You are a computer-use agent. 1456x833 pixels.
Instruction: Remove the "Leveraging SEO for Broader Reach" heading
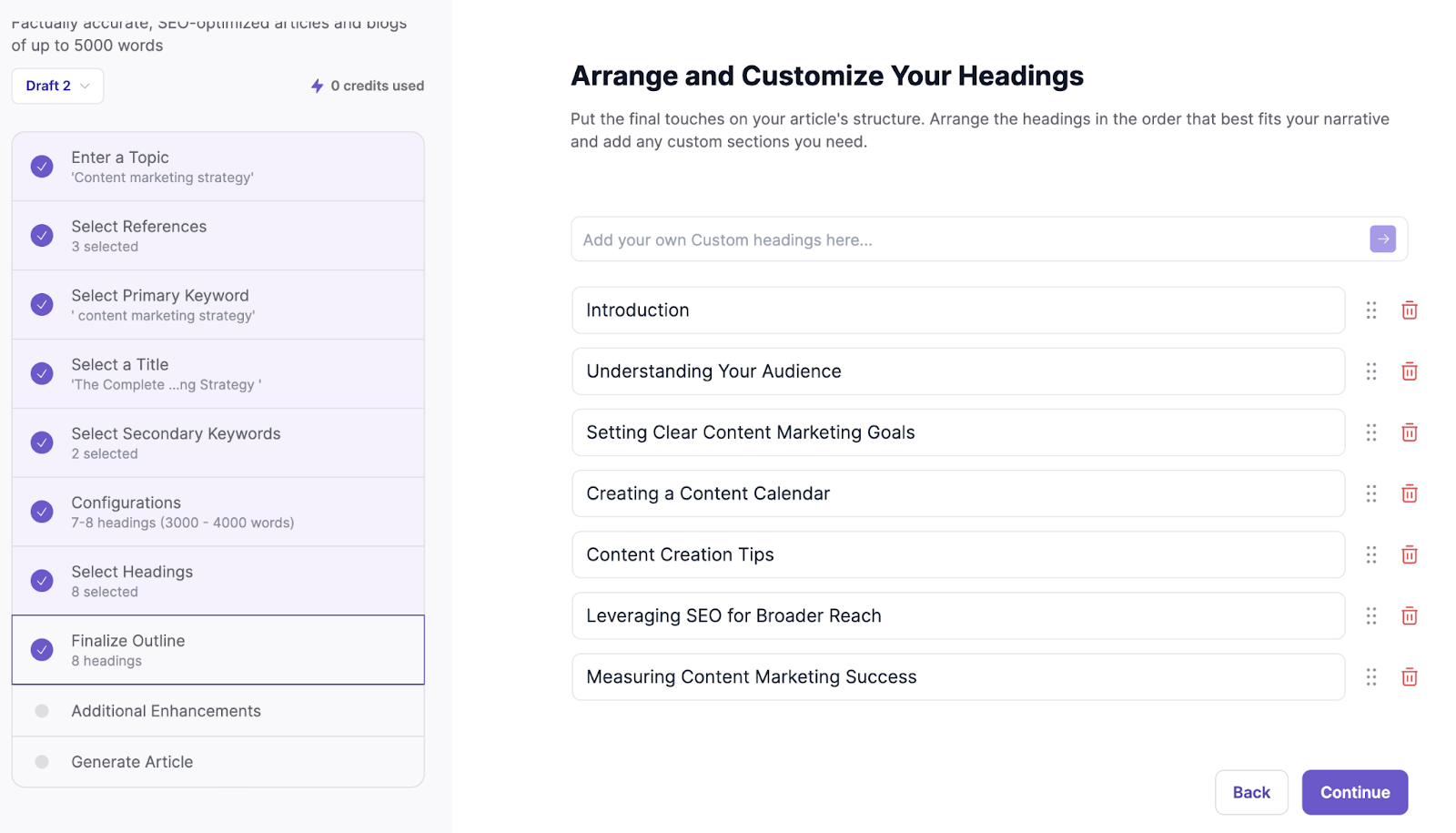click(1409, 615)
